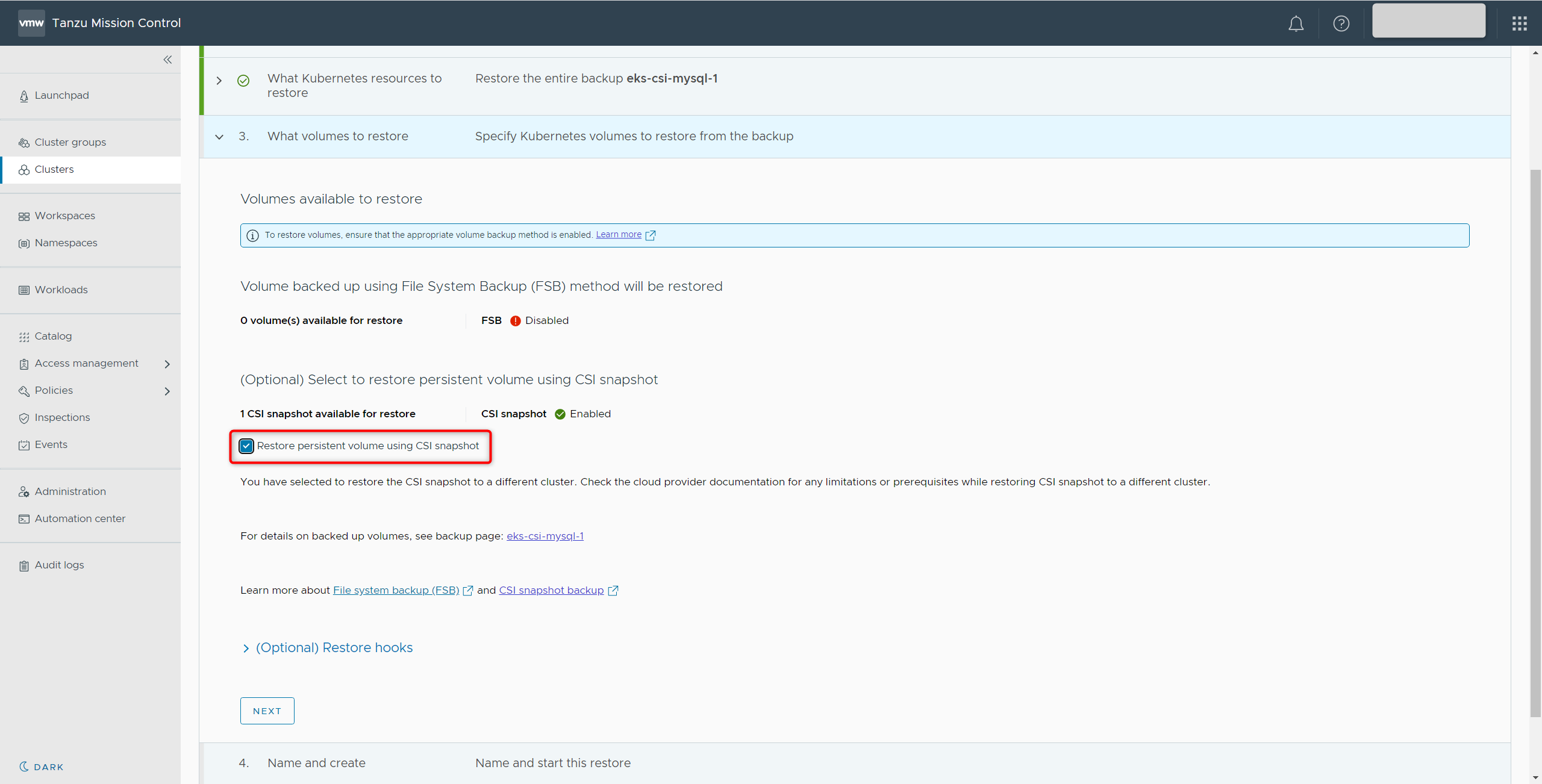This screenshot has height=784, width=1542.
Task: Open the notifications bell icon
Action: [1296, 23]
